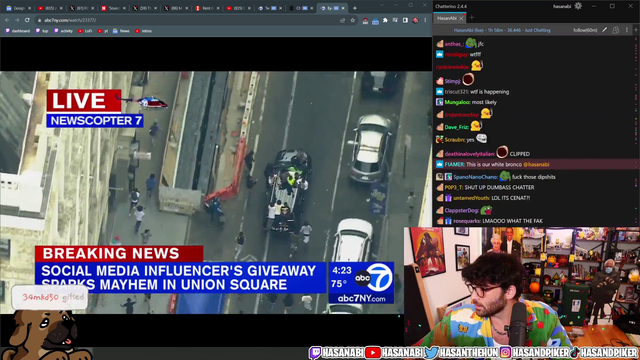Open the activity bookmark
Screen dimensions: 640x360
[x=63, y=31]
